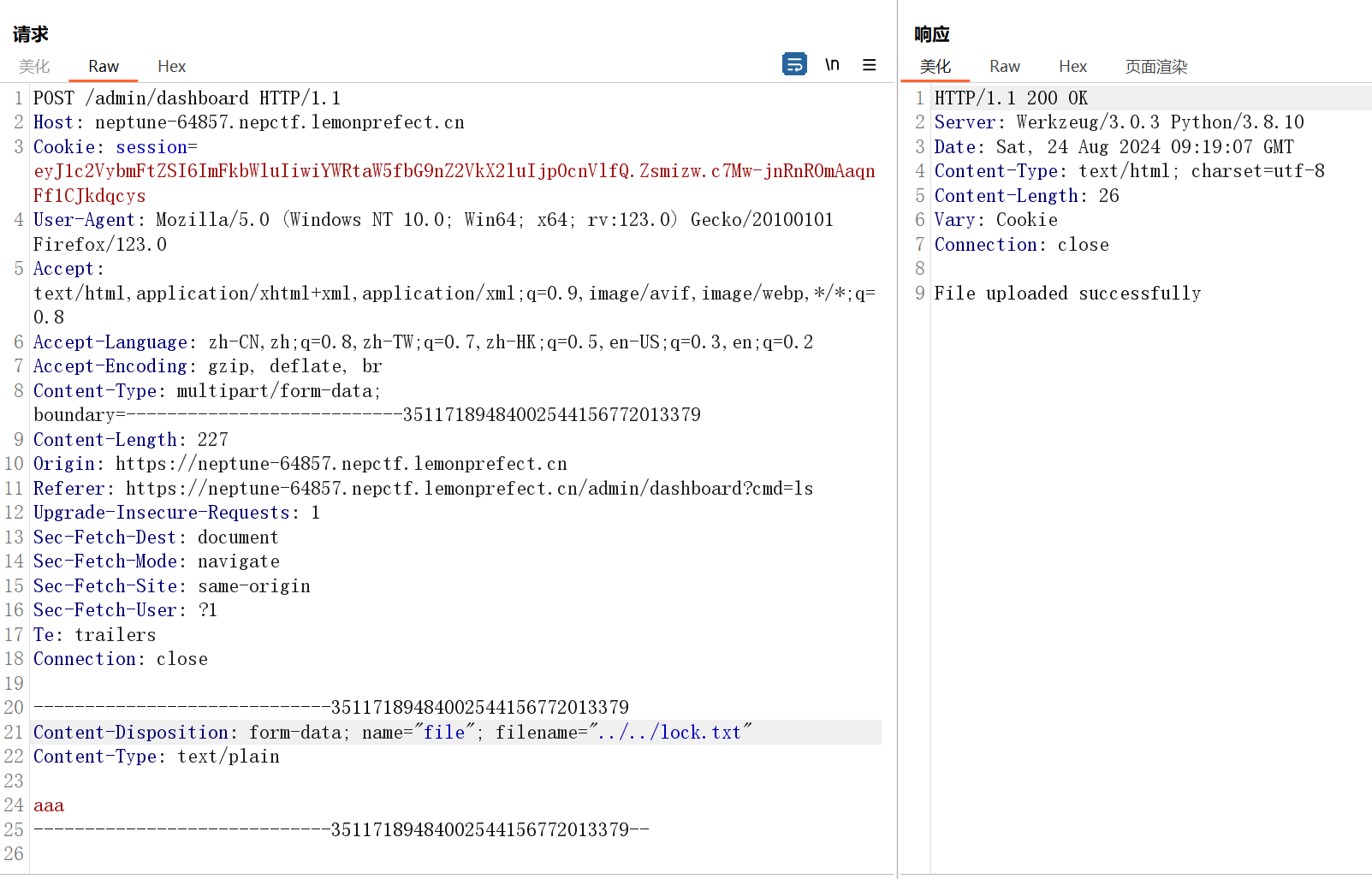The image size is (1372, 879).
Task: Click the request 'Content-Length: 227' line
Action: click(131, 440)
